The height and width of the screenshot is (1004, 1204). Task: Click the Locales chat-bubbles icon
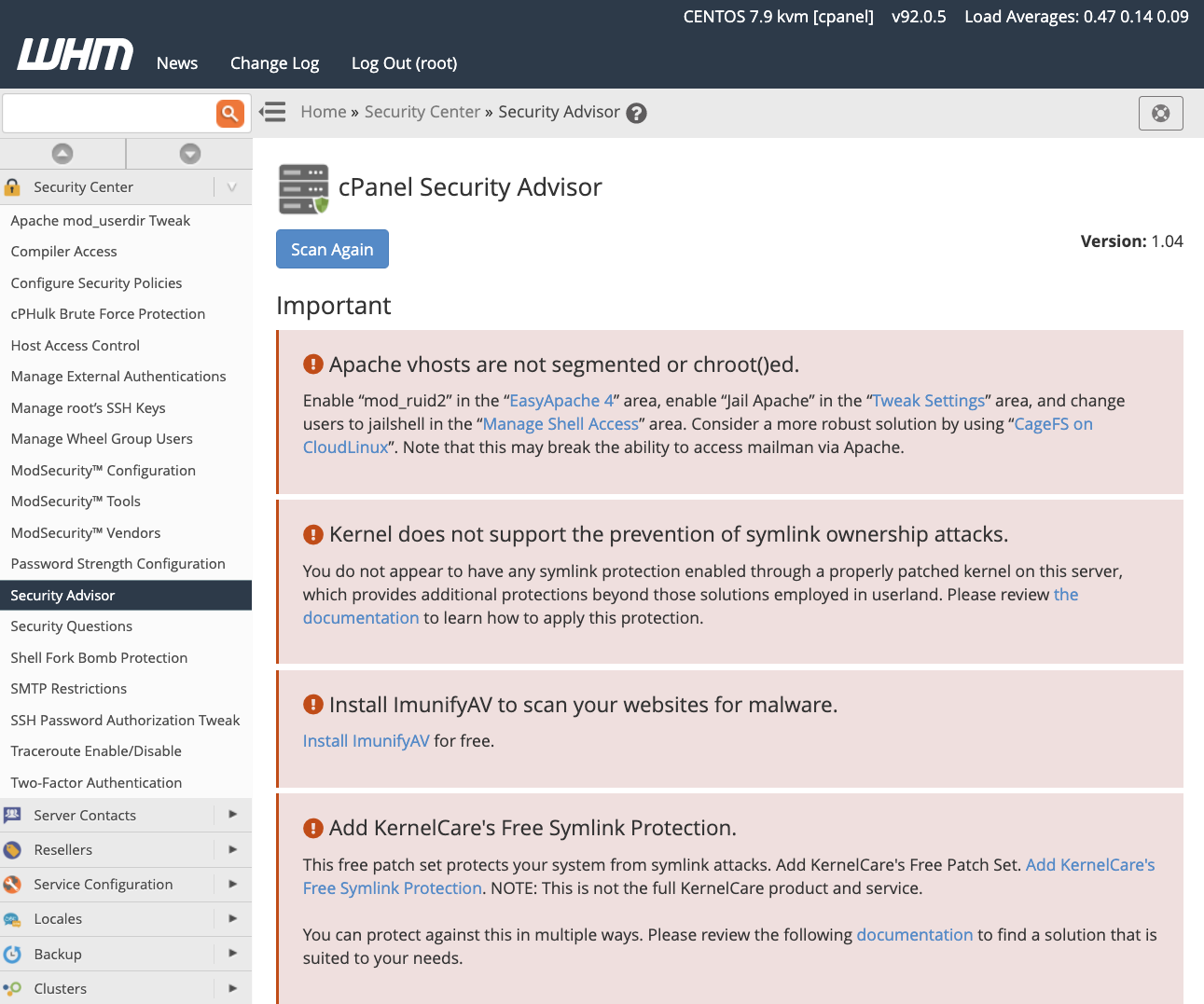[x=12, y=919]
